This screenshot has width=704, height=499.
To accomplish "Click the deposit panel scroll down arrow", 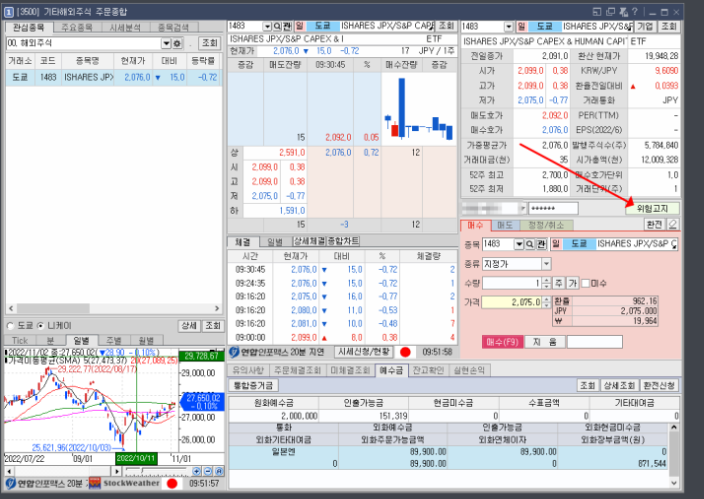I will [674, 483].
